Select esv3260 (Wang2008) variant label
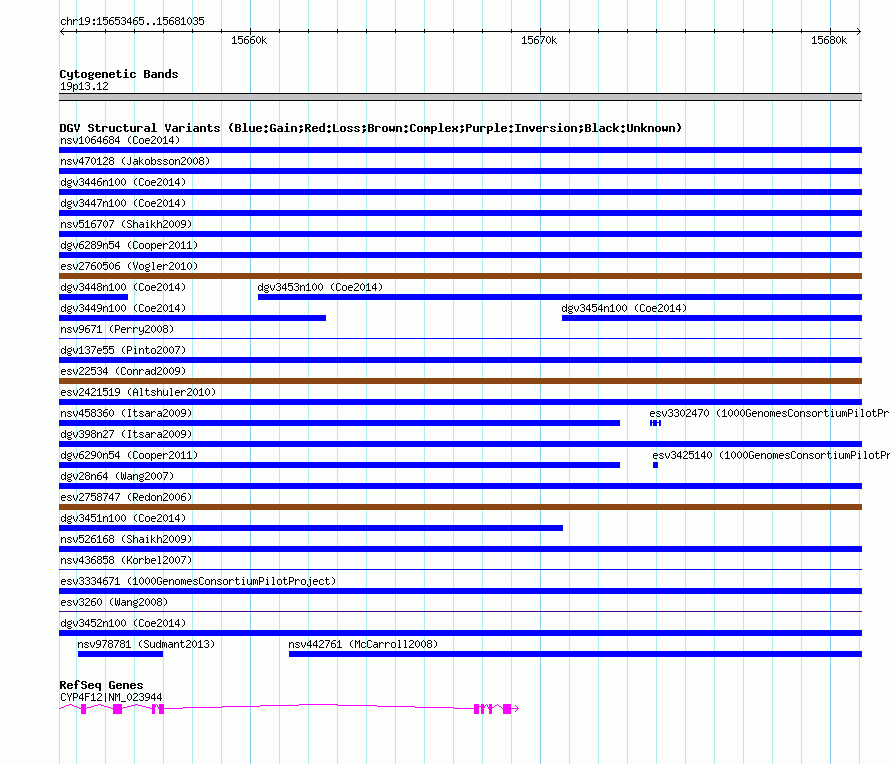 pos(114,602)
